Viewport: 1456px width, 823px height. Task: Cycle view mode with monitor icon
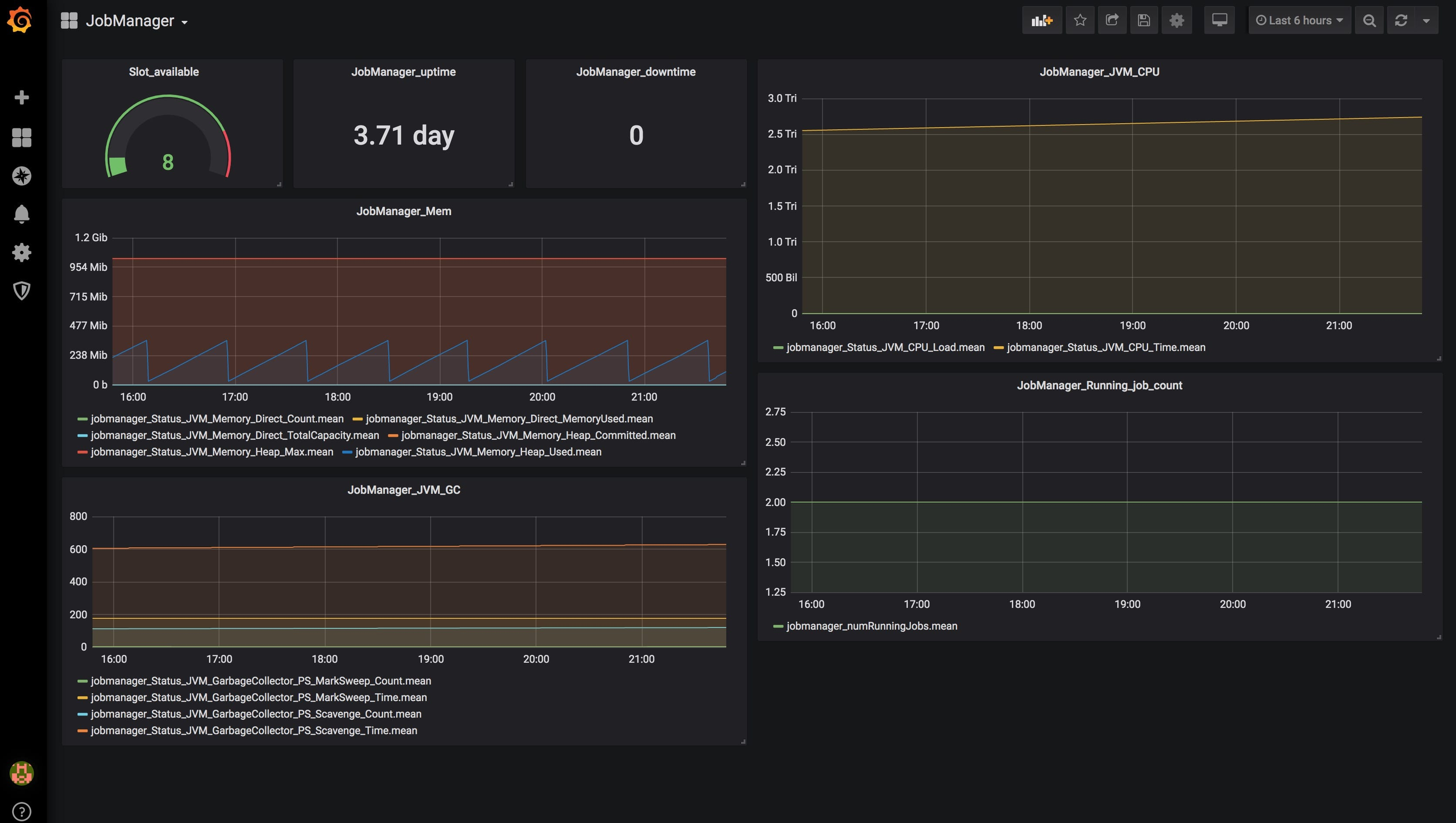[1219, 20]
